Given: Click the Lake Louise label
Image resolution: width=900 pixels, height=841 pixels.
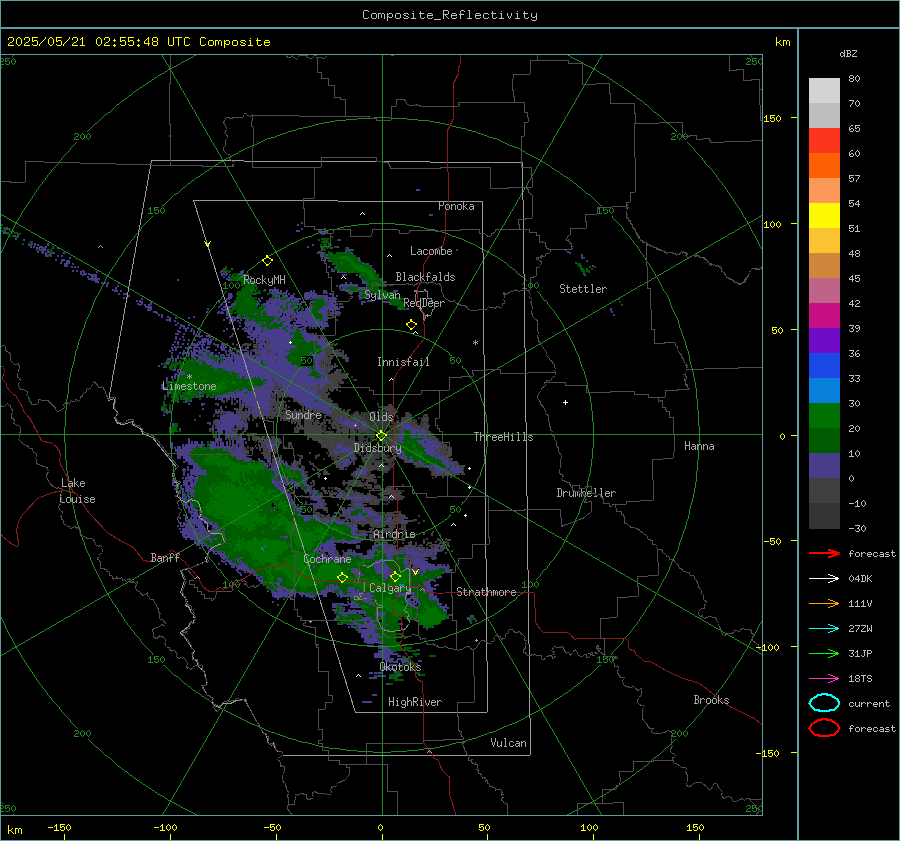Looking at the screenshot, I should 77,491.
